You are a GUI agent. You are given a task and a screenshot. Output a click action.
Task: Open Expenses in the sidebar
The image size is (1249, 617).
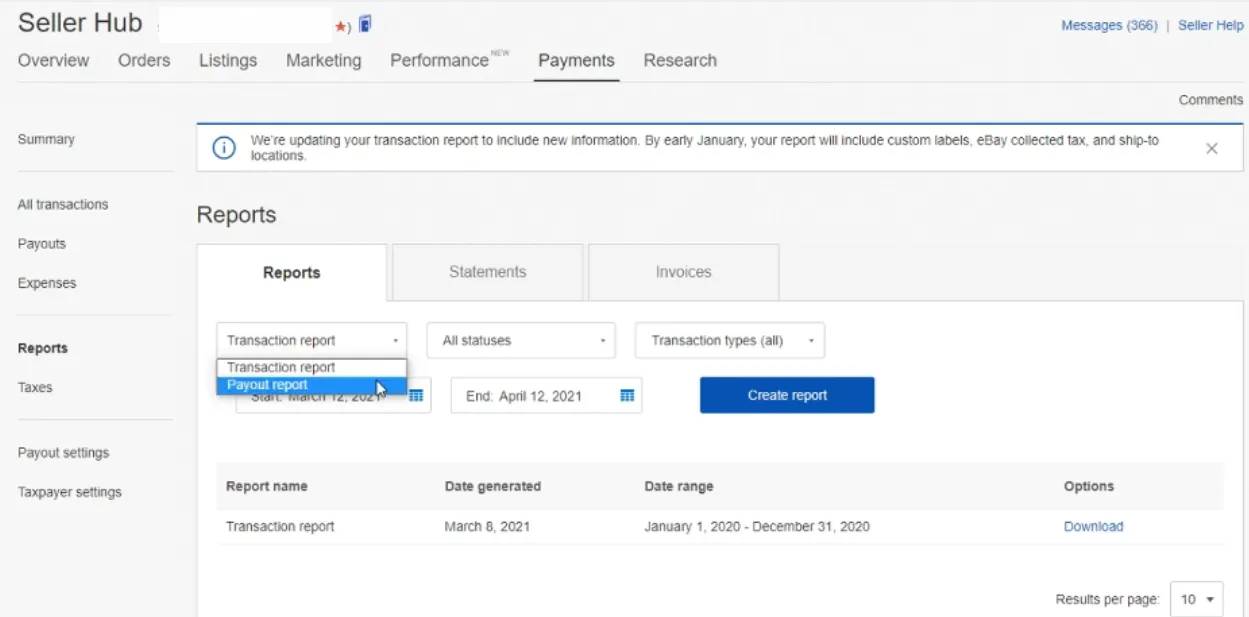click(47, 283)
